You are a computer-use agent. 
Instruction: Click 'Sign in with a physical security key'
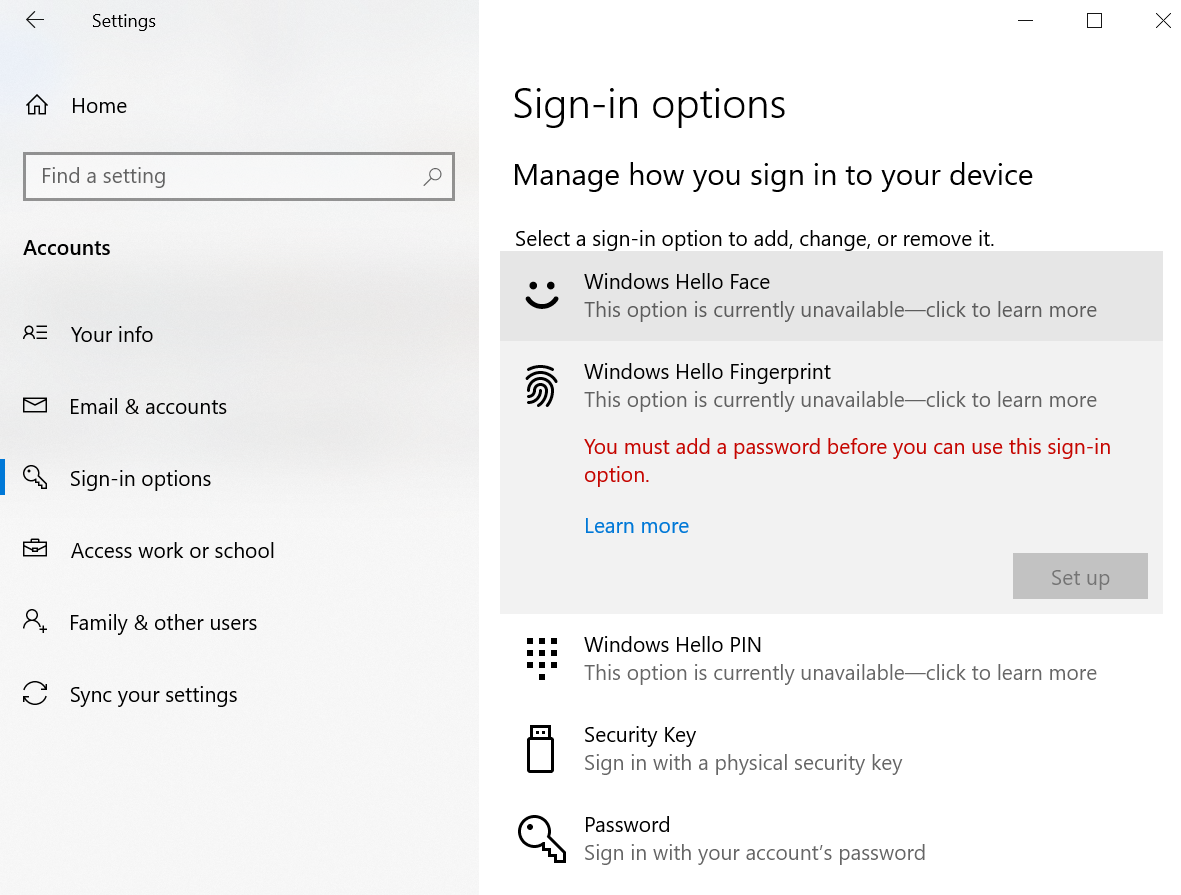point(743,763)
